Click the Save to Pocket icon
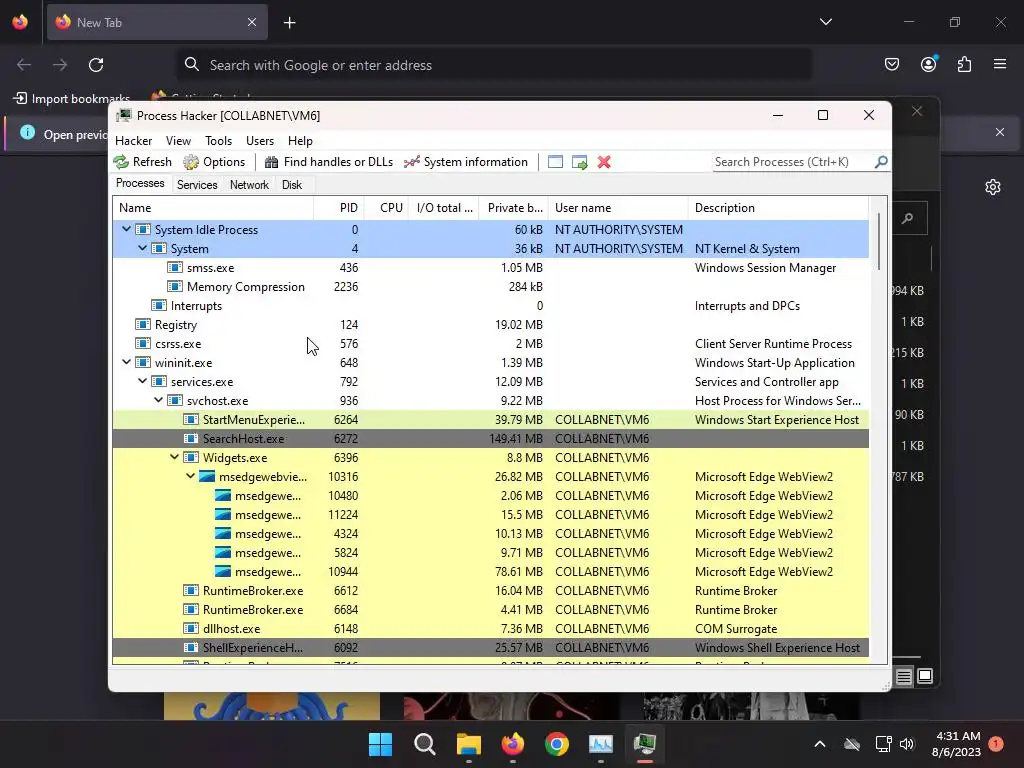 pyautogui.click(x=891, y=64)
